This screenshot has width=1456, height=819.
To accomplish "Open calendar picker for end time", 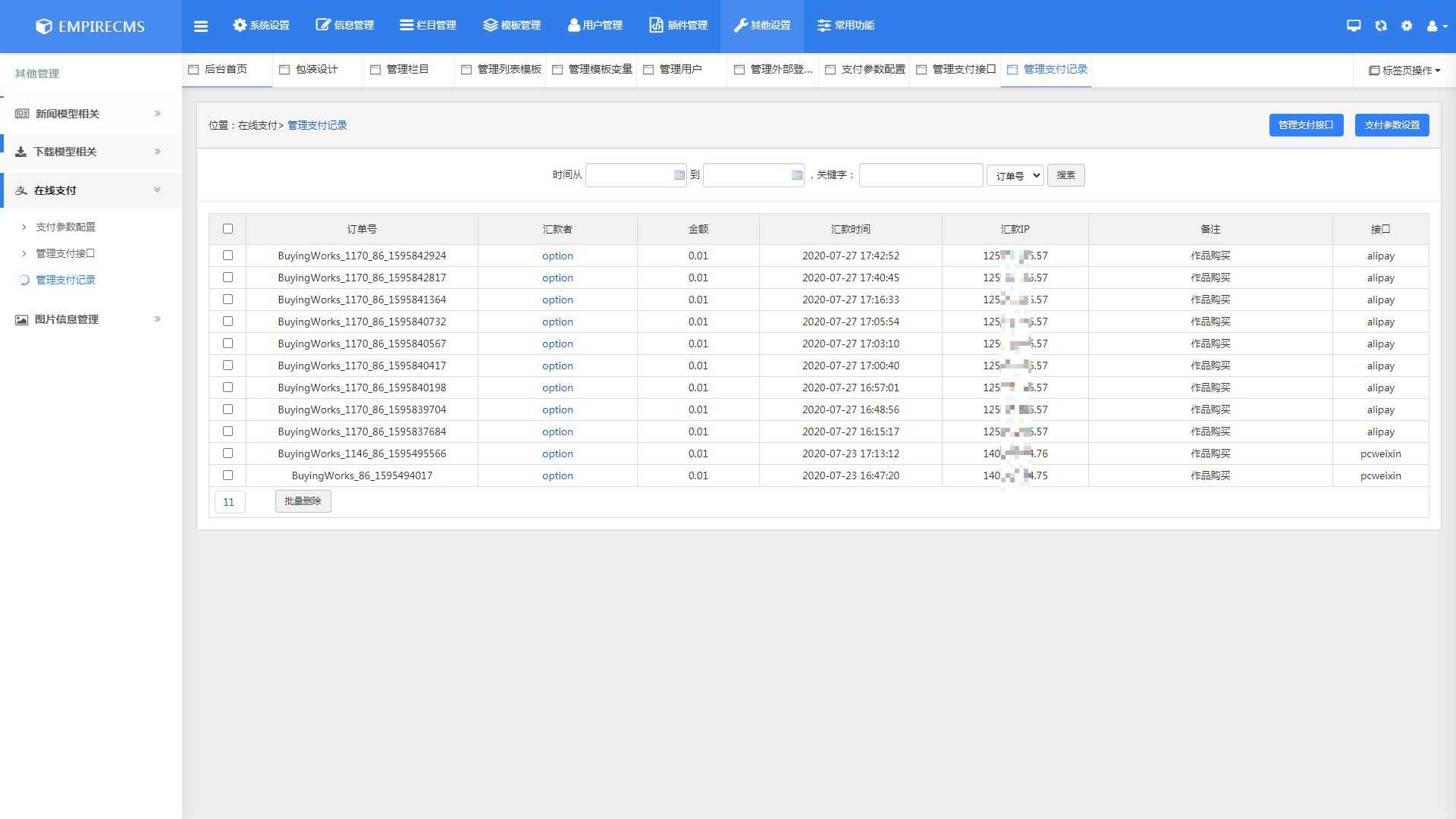I will coord(796,175).
